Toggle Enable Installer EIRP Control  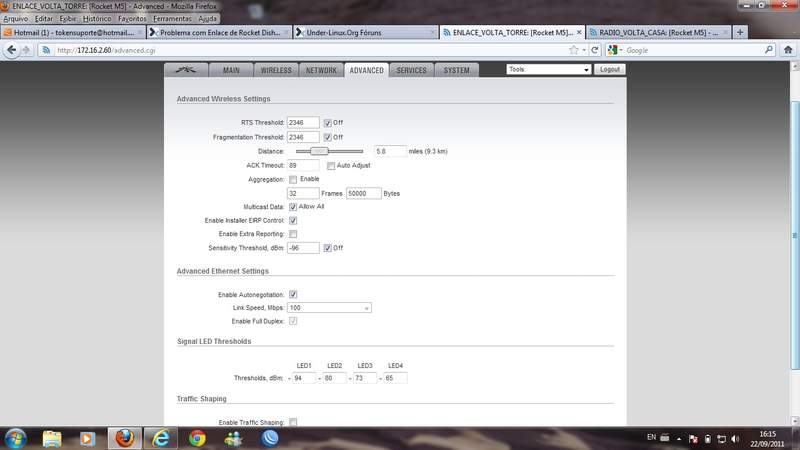[293, 220]
